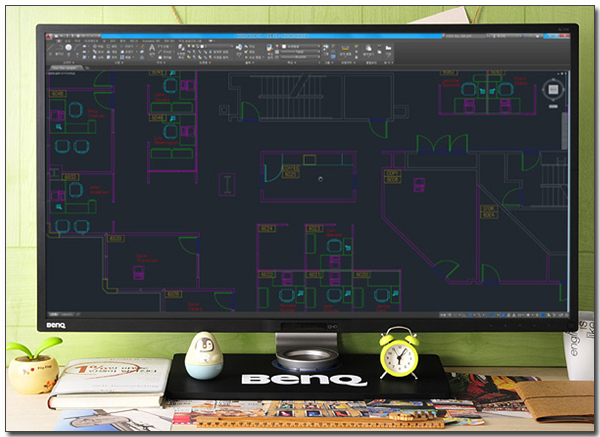Select the Arc tool in the ribbon
The height and width of the screenshot is (437, 600).
click(x=77, y=48)
